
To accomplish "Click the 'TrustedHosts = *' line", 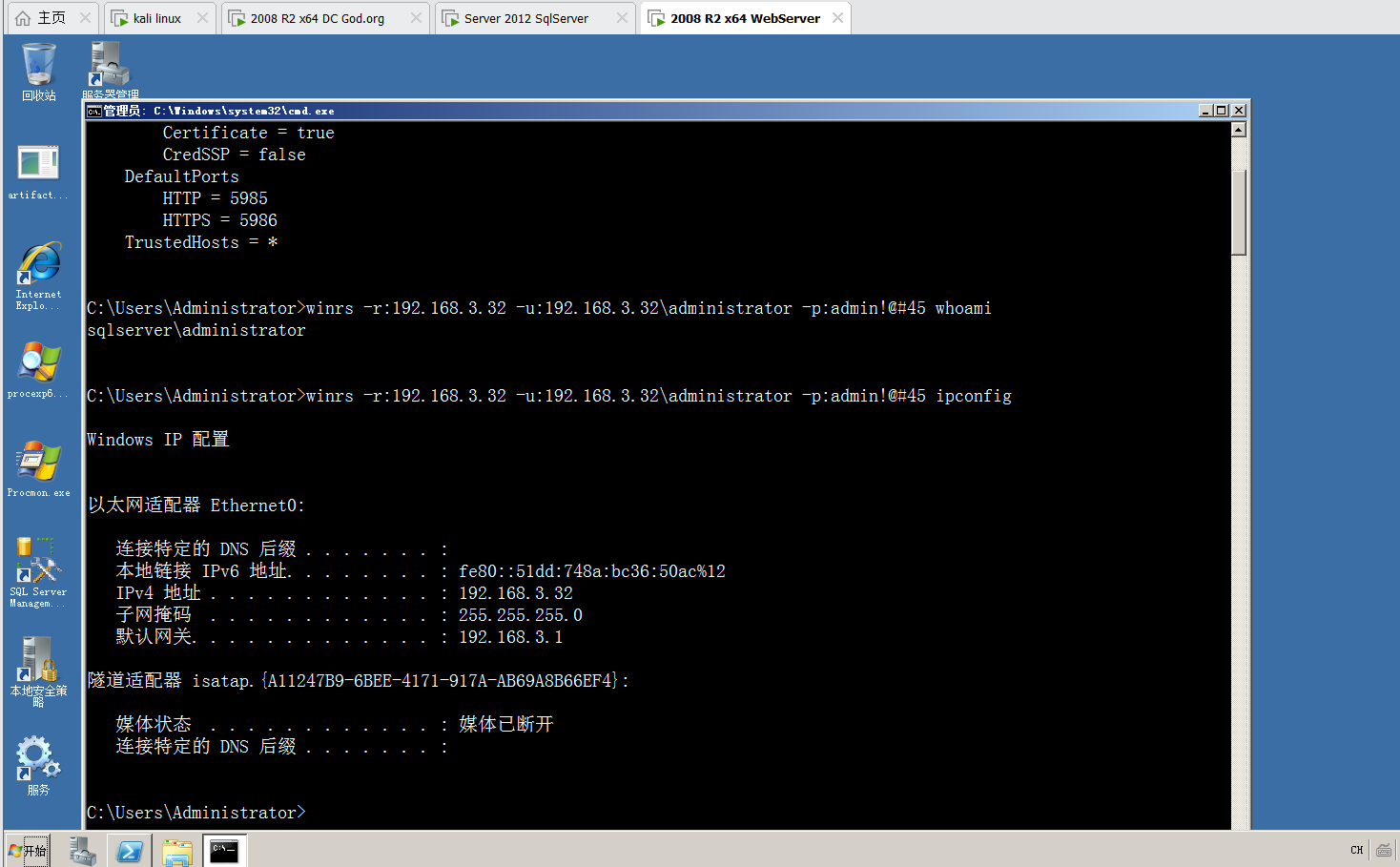I will (x=201, y=243).
